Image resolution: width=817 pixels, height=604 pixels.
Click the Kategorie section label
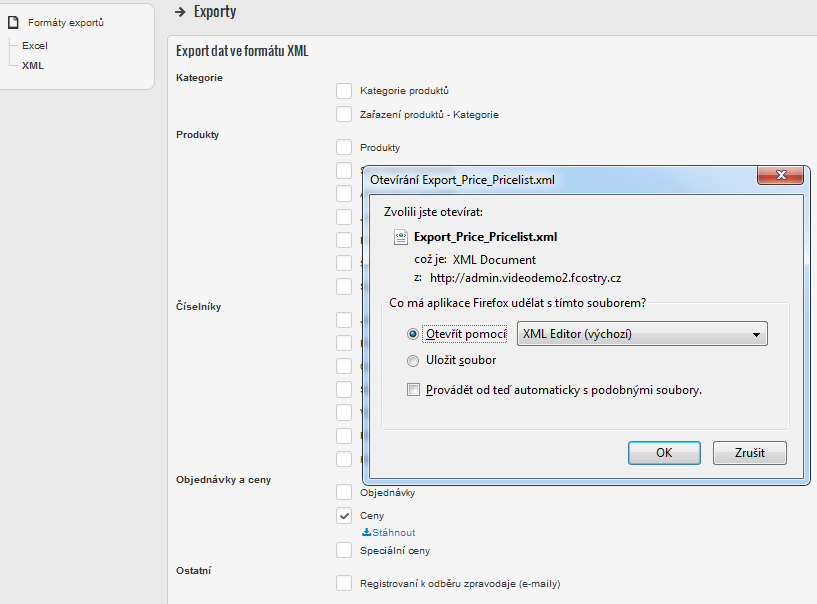[x=199, y=78]
